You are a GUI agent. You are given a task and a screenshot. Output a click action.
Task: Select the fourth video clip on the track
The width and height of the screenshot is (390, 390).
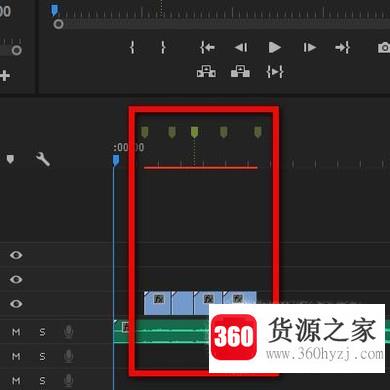(240, 298)
